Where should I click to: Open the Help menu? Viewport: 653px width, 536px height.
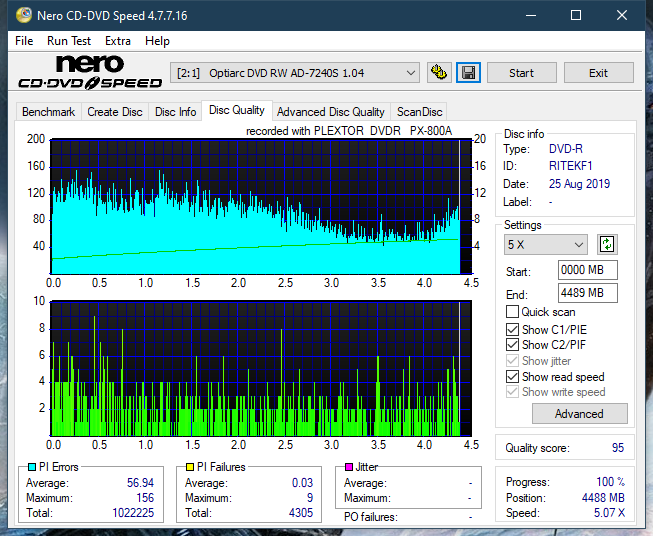(x=157, y=41)
